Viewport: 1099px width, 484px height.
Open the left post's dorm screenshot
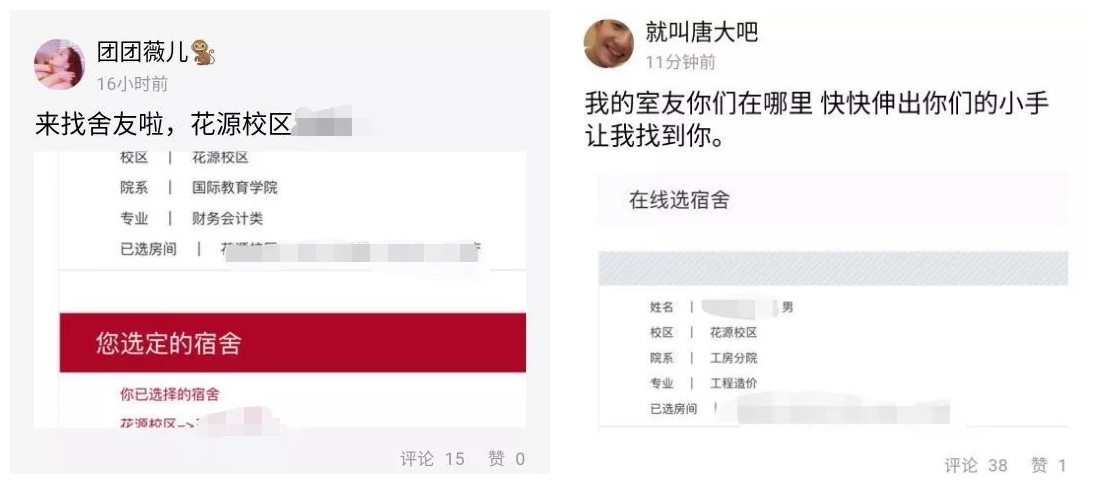280,289
